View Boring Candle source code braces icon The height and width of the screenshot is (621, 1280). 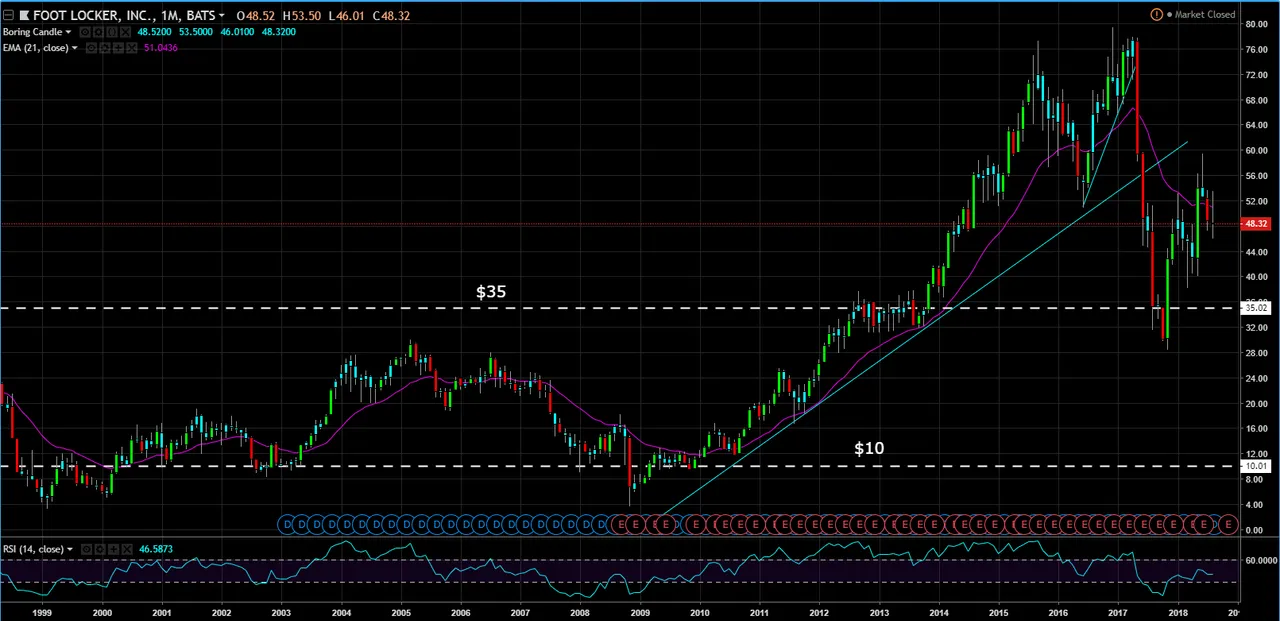(x=112, y=32)
